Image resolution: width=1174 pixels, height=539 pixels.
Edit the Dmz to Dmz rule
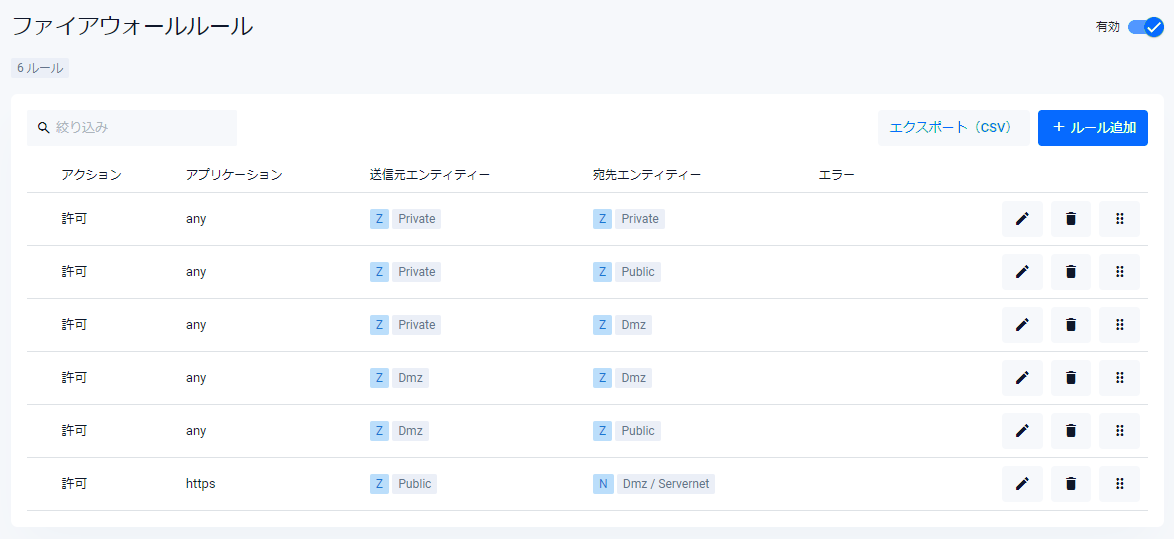click(x=1022, y=378)
